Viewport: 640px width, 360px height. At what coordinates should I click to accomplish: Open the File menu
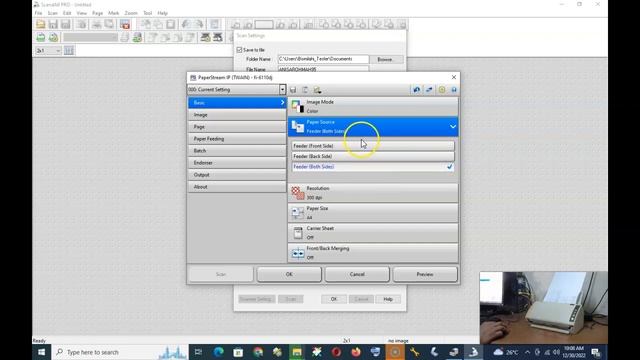click(38, 13)
